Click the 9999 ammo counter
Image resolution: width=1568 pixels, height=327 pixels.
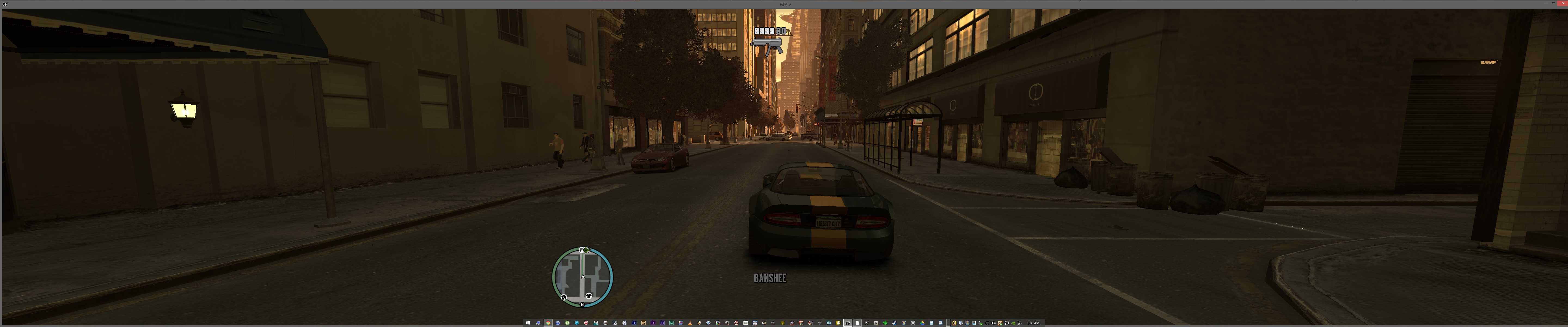(764, 31)
